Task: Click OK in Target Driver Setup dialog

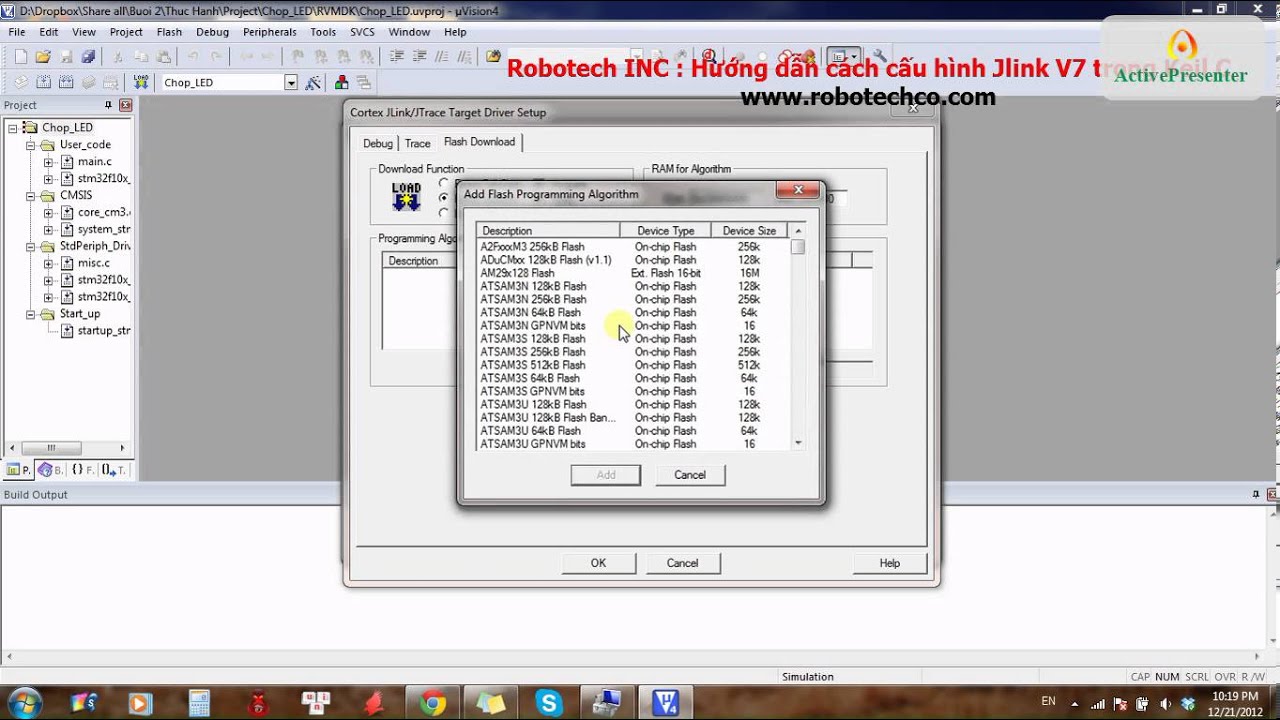Action: pos(598,563)
